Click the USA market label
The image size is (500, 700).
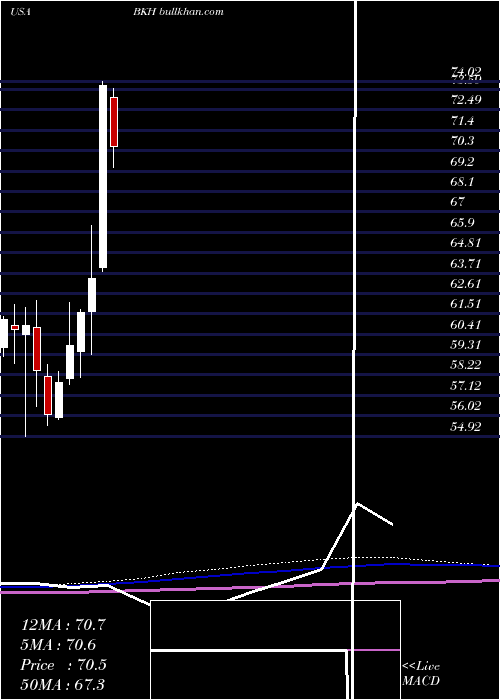coord(20,12)
